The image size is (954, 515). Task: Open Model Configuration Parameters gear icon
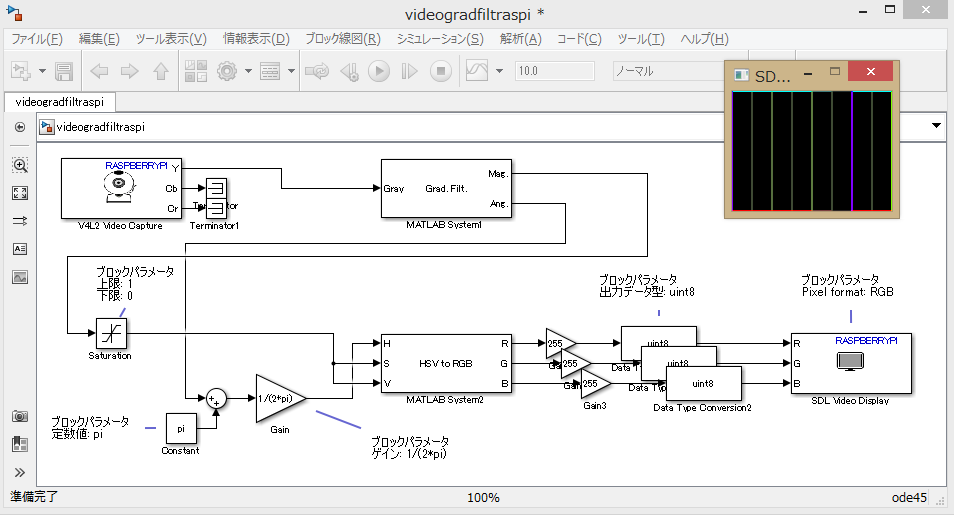point(227,72)
